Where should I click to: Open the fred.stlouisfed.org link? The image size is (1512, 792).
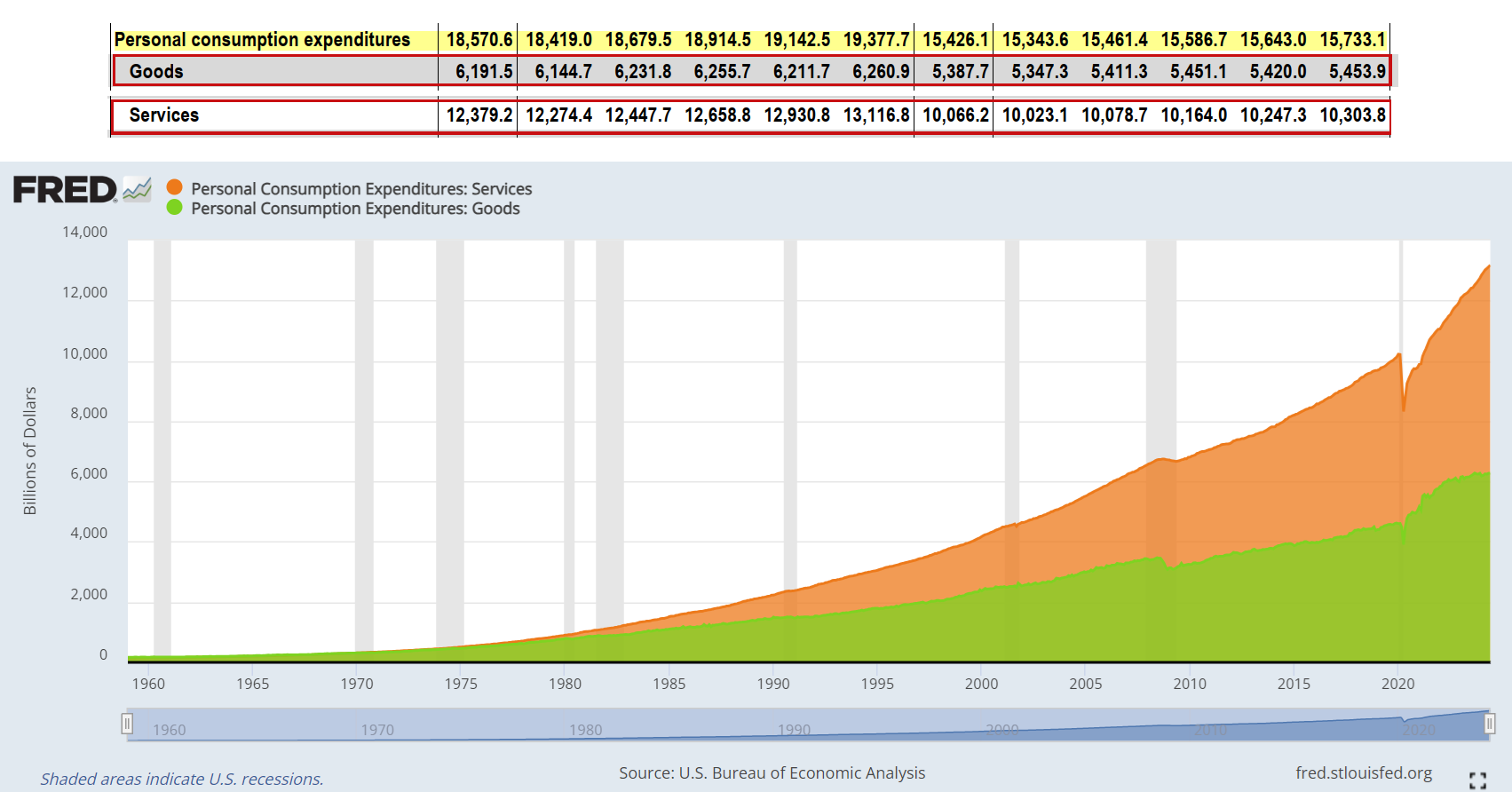[x=1363, y=773]
